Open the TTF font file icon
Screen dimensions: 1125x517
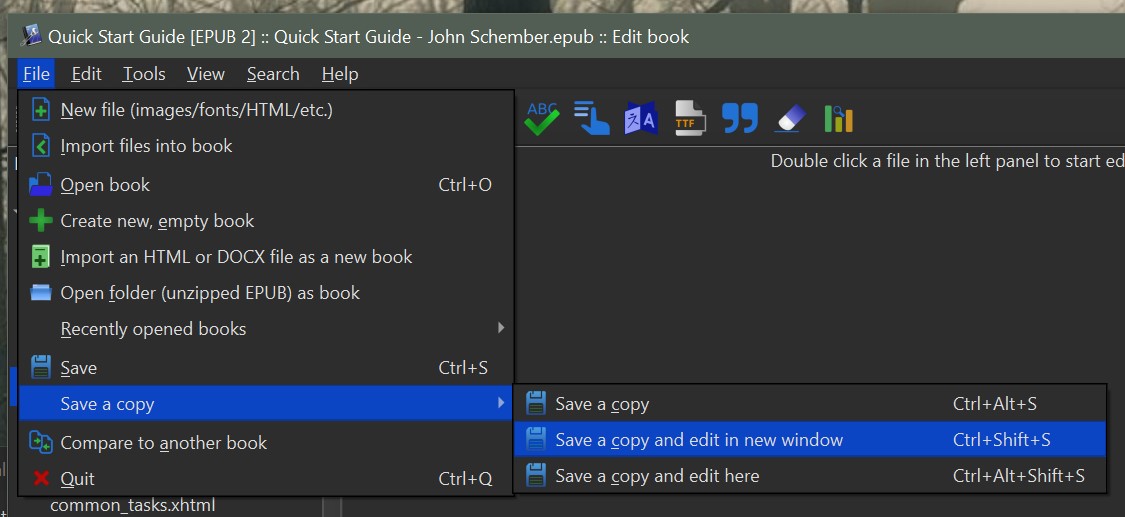[x=689, y=119]
